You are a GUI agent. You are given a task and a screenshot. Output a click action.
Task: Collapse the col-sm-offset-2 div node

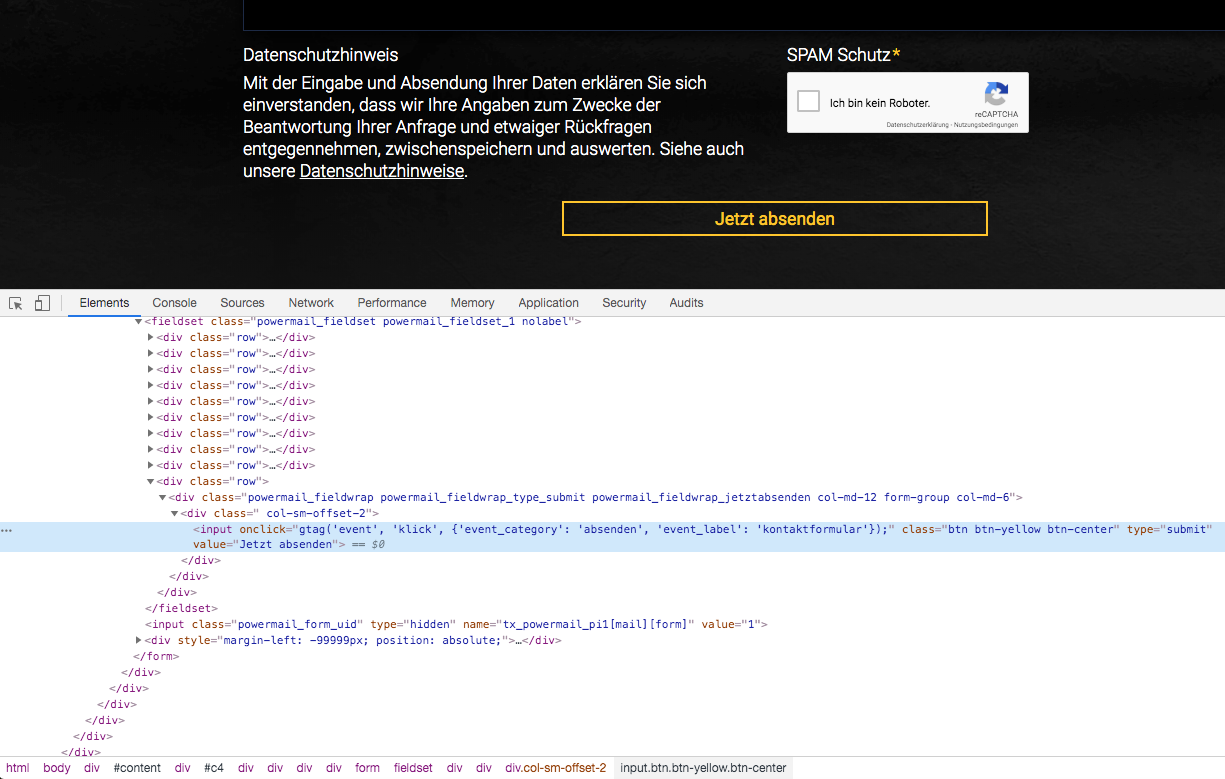pyautogui.click(x=175, y=513)
